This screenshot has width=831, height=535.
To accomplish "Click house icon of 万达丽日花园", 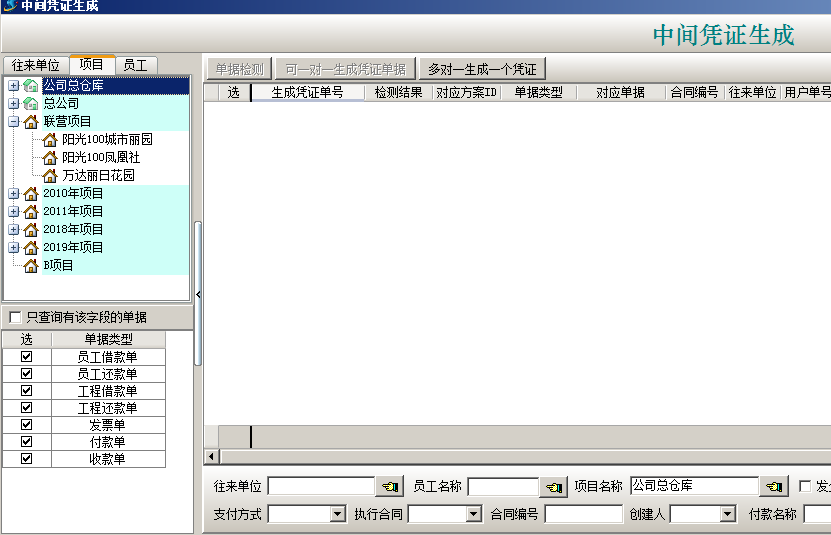I will (50, 176).
